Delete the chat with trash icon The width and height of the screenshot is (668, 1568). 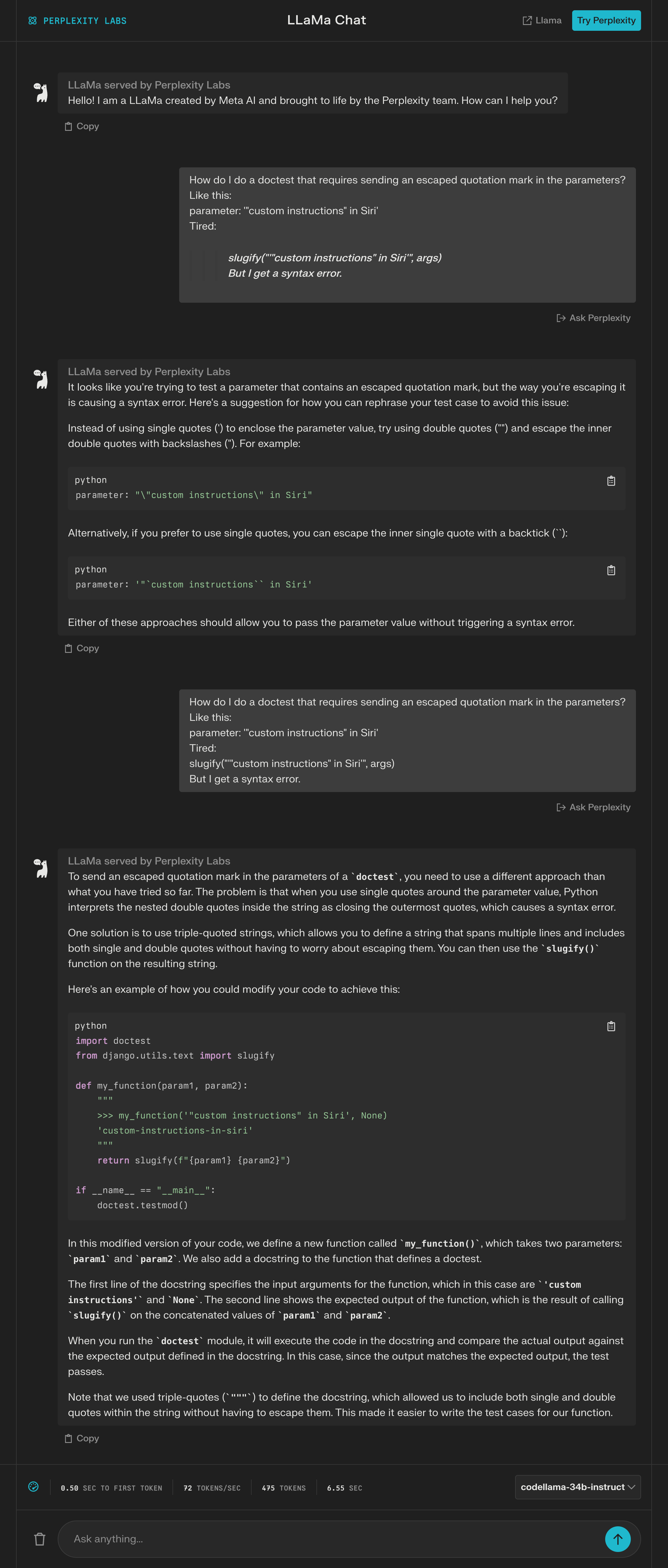(39, 1539)
